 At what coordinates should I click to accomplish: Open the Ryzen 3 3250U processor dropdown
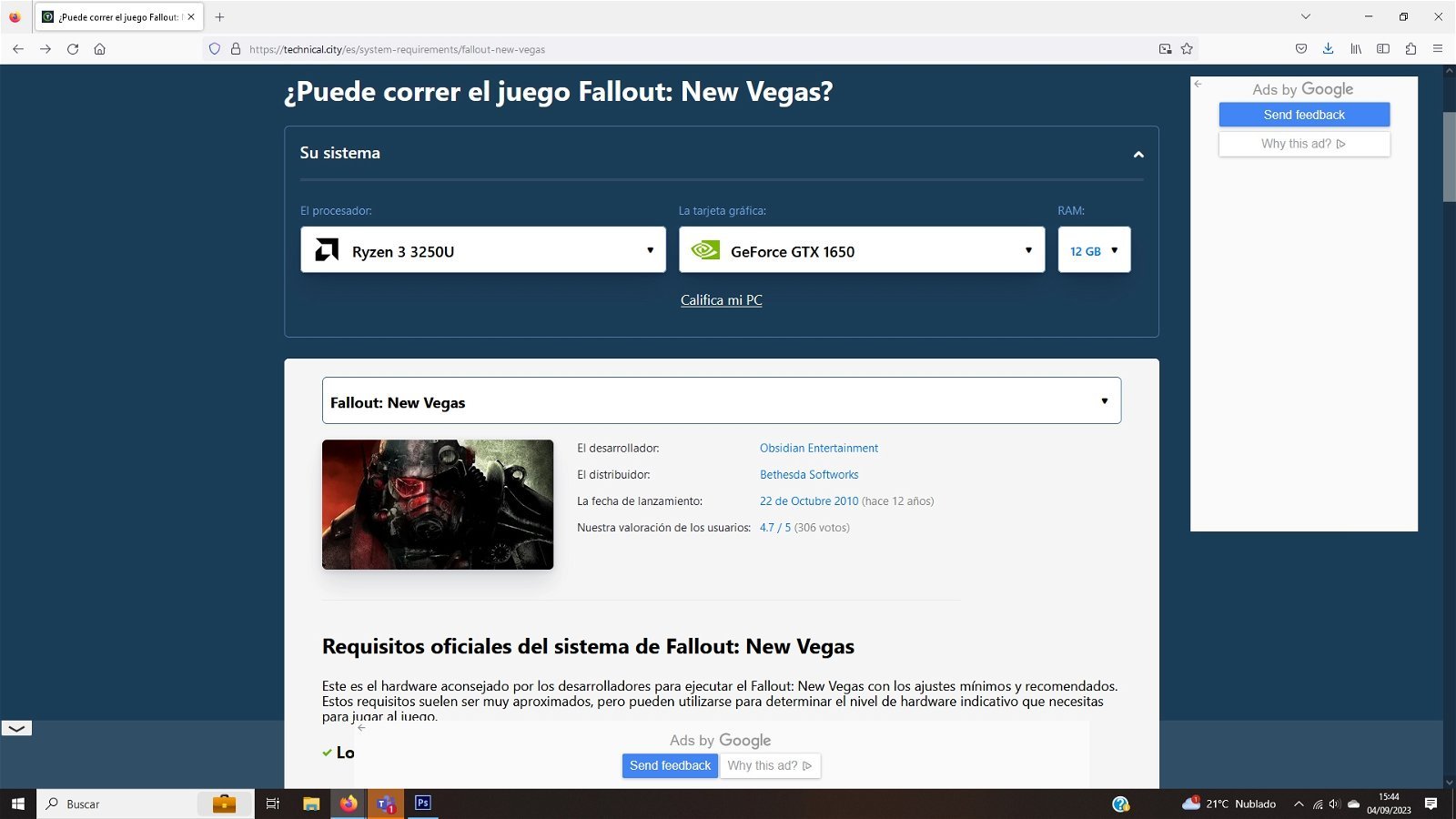pyautogui.click(x=483, y=249)
